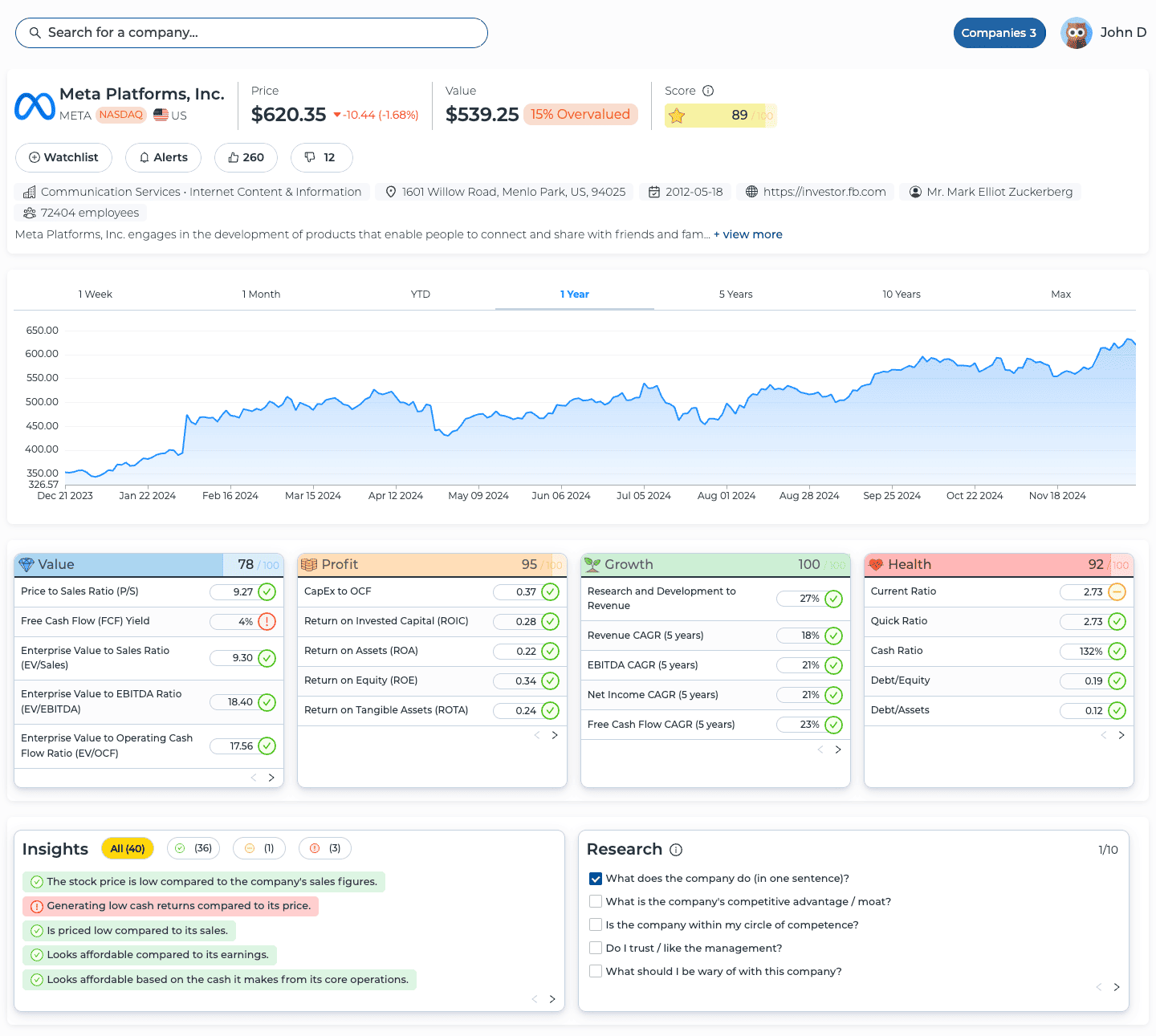Click the Price to Sales green check icon
The image size is (1156, 1036).
tap(267, 592)
